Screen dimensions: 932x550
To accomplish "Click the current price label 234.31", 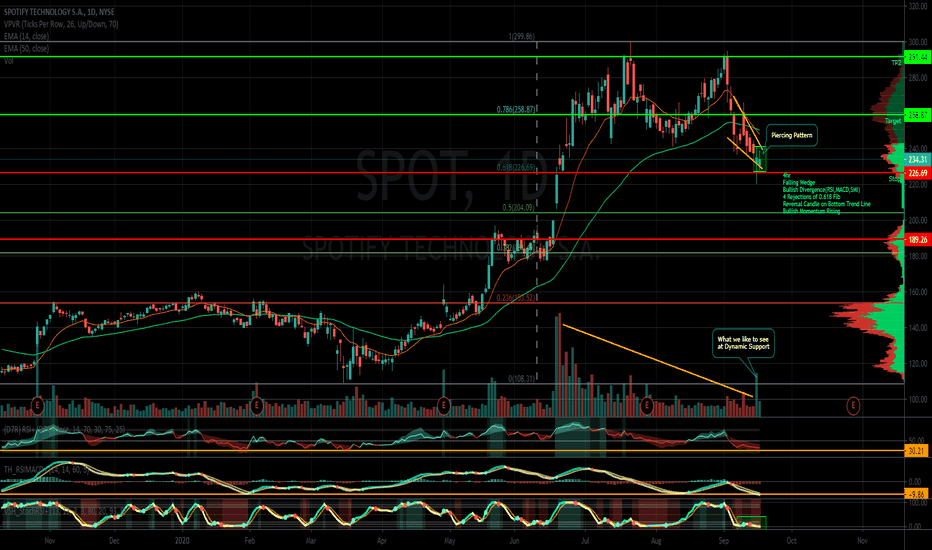I will tap(917, 159).
